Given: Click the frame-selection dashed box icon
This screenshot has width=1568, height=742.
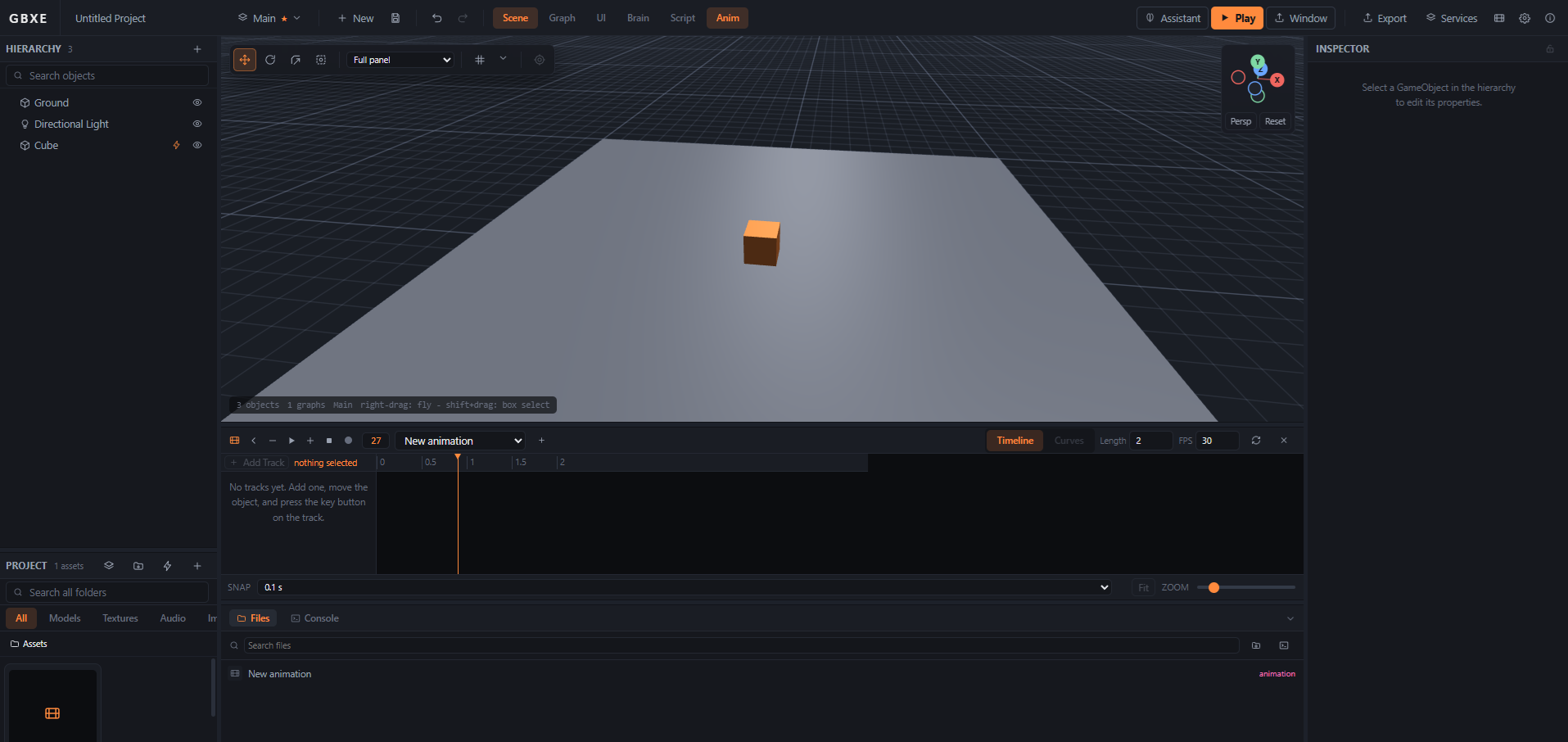Looking at the screenshot, I should pyautogui.click(x=321, y=60).
